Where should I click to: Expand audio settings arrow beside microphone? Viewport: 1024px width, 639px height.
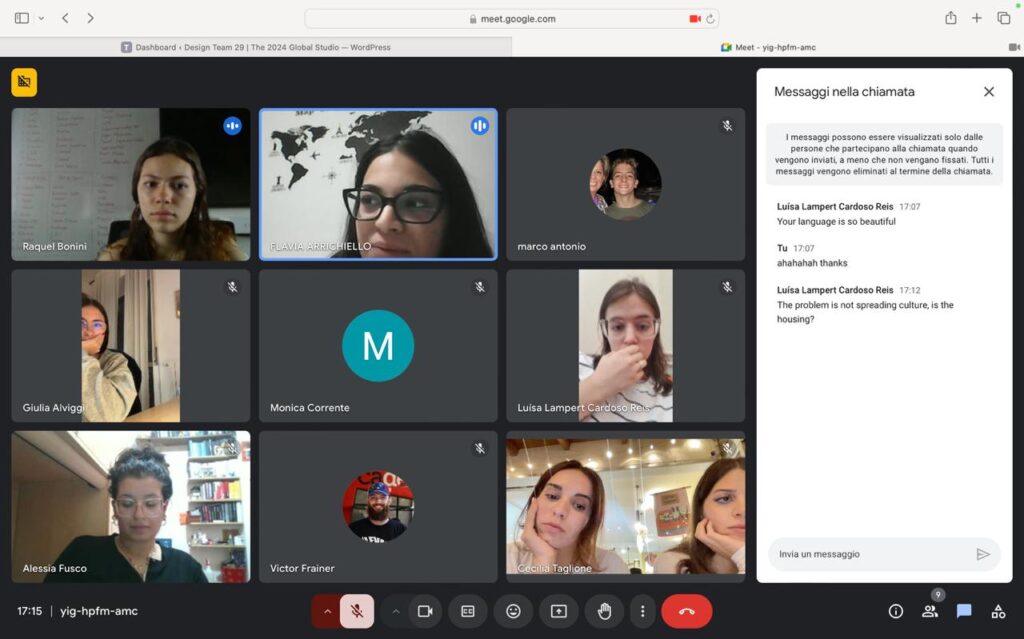[x=327, y=611]
